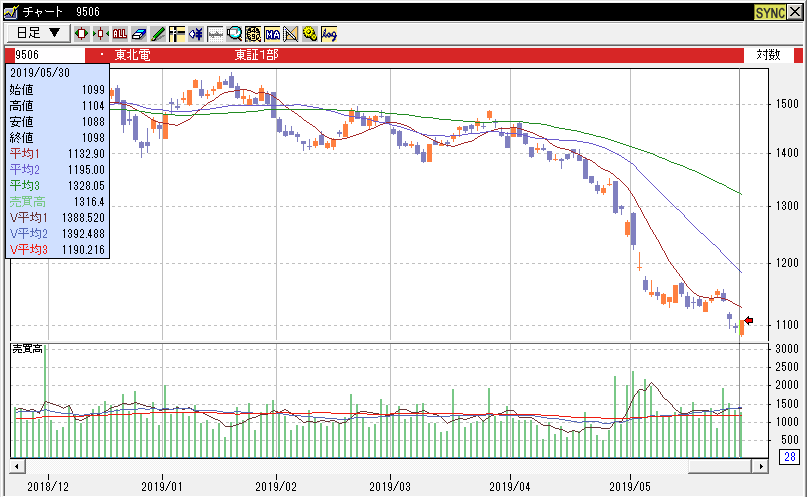Click the red-green candlestick compare icon
The width and height of the screenshot is (807, 497).
[101, 33]
